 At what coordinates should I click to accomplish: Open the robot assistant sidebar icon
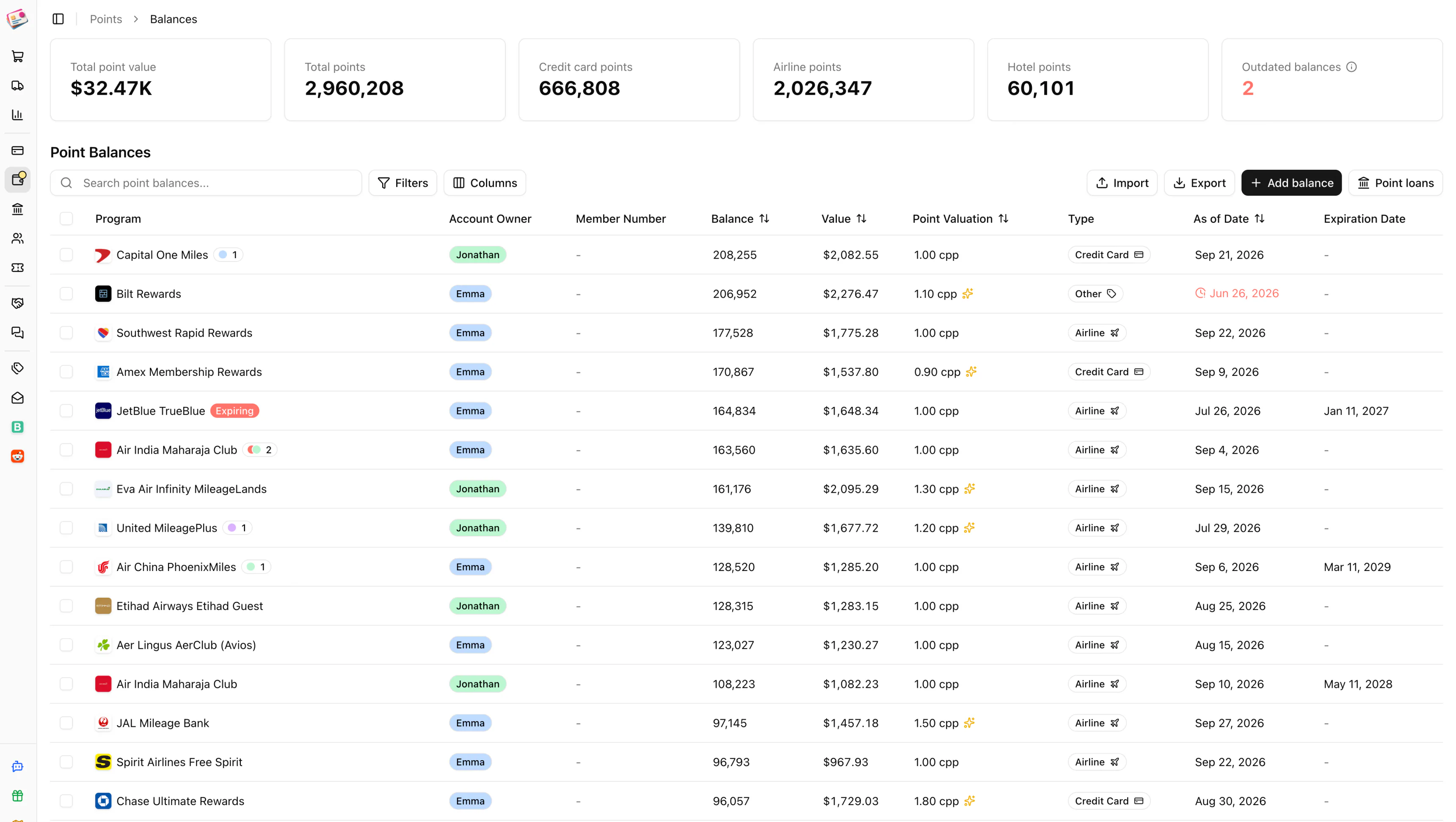17,767
